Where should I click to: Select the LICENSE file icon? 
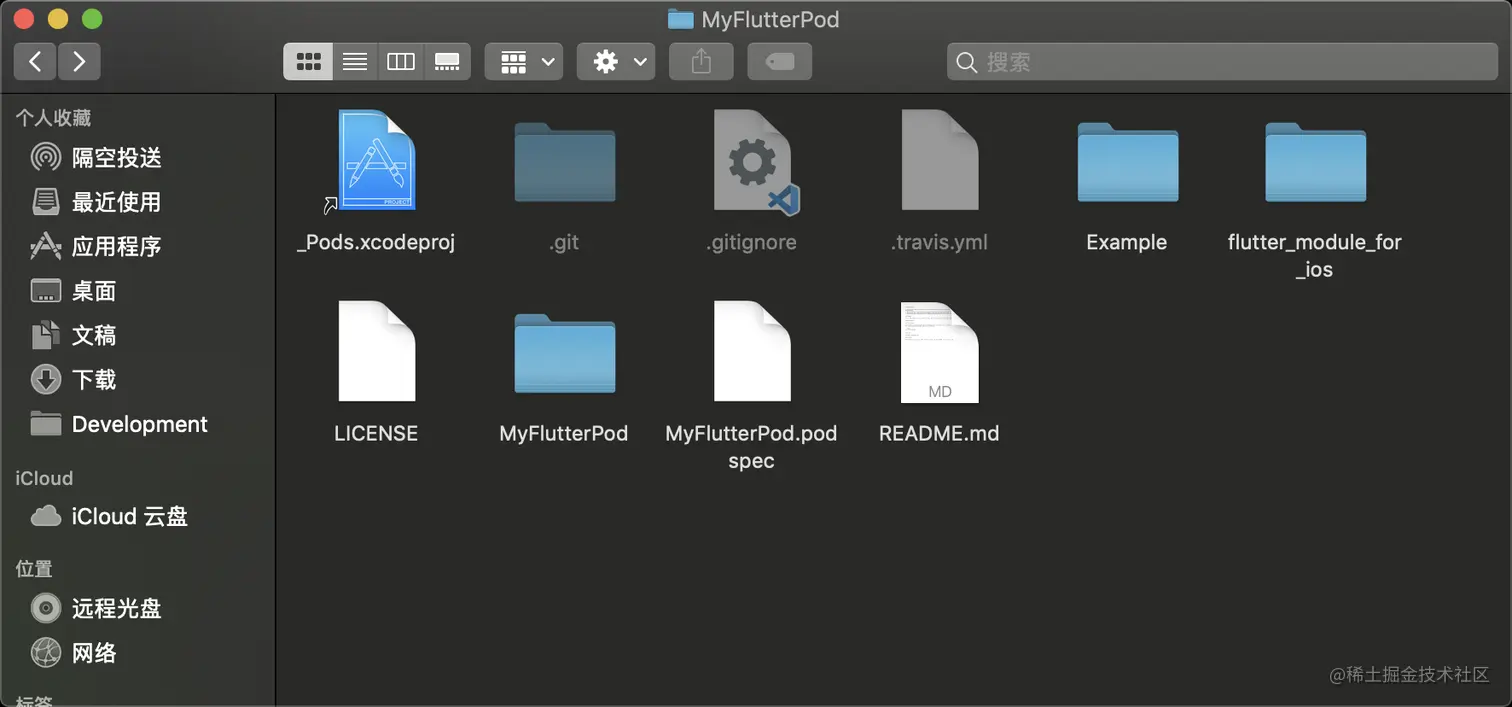pyautogui.click(x=376, y=352)
